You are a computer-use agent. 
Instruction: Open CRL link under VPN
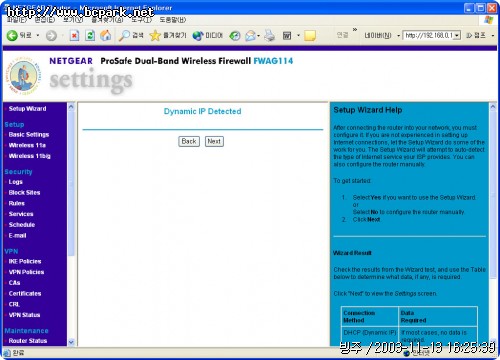pos(14,304)
